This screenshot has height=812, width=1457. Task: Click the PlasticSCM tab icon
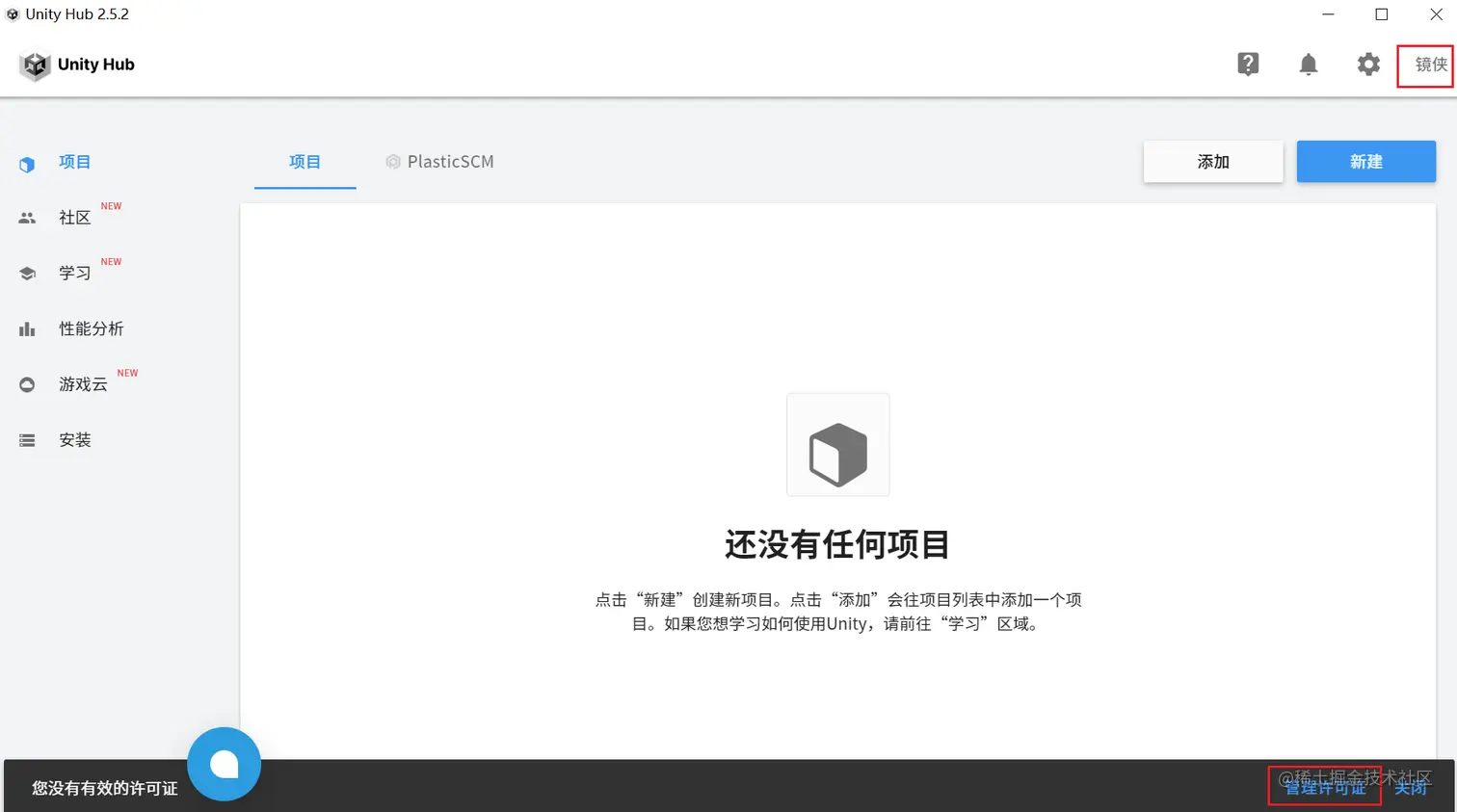pos(392,162)
